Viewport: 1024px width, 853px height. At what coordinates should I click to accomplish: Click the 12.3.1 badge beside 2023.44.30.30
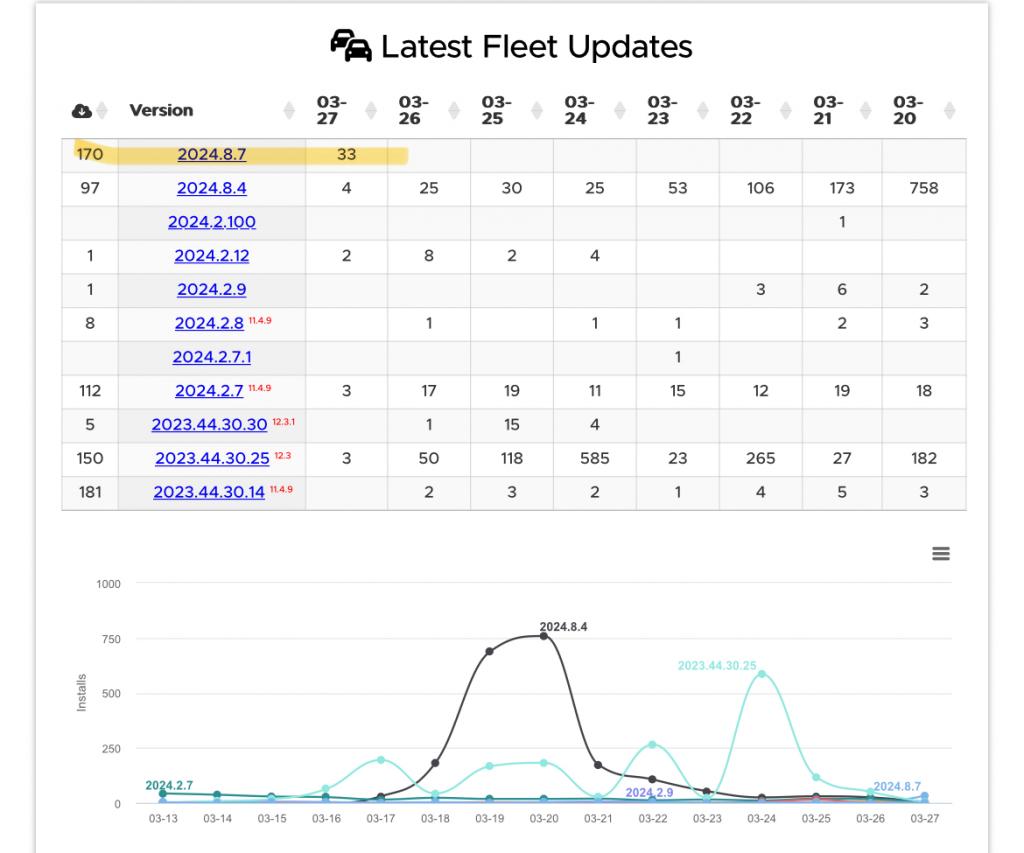(283, 422)
